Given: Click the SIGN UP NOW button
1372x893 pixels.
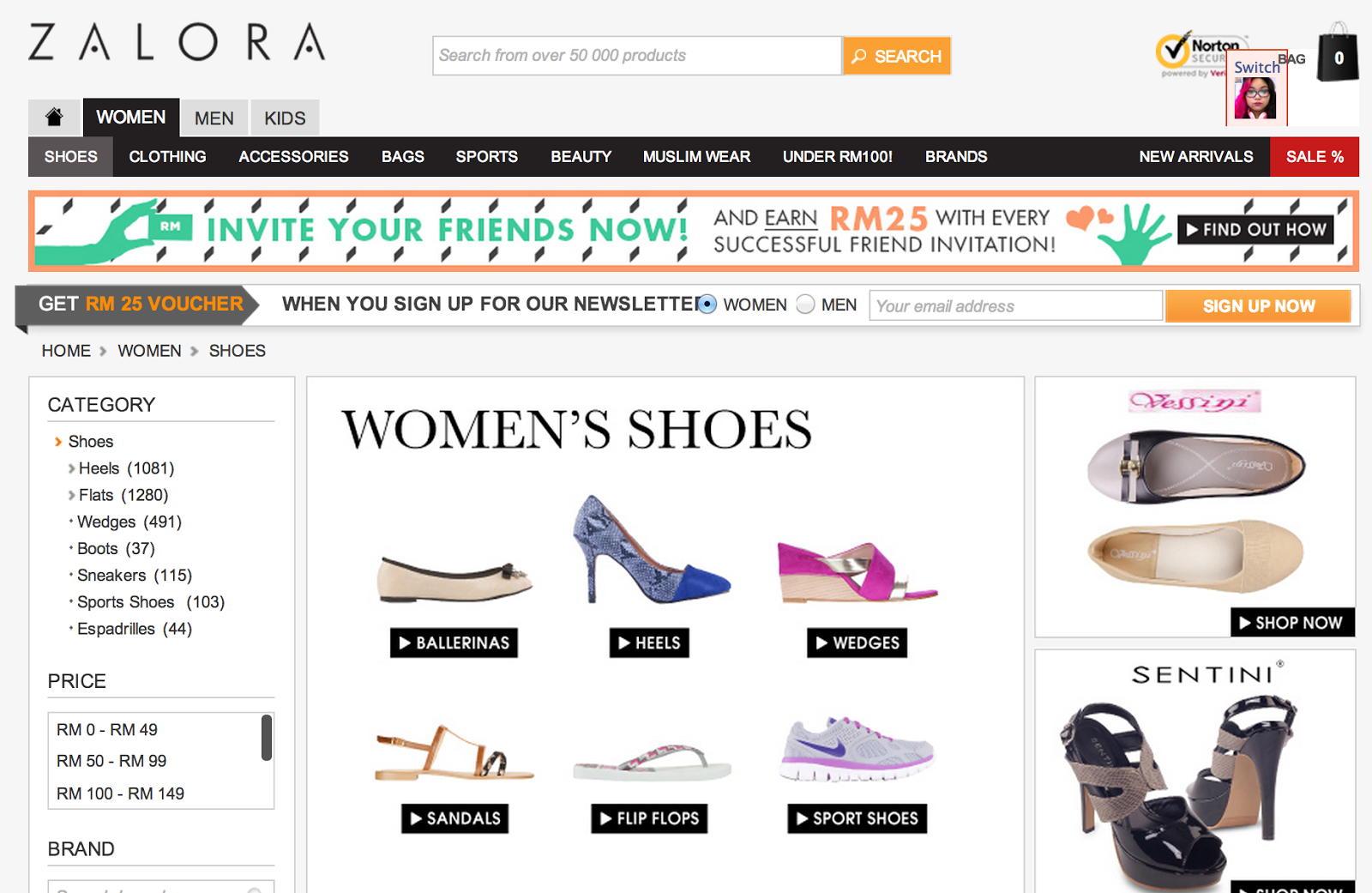Looking at the screenshot, I should 1258,305.
